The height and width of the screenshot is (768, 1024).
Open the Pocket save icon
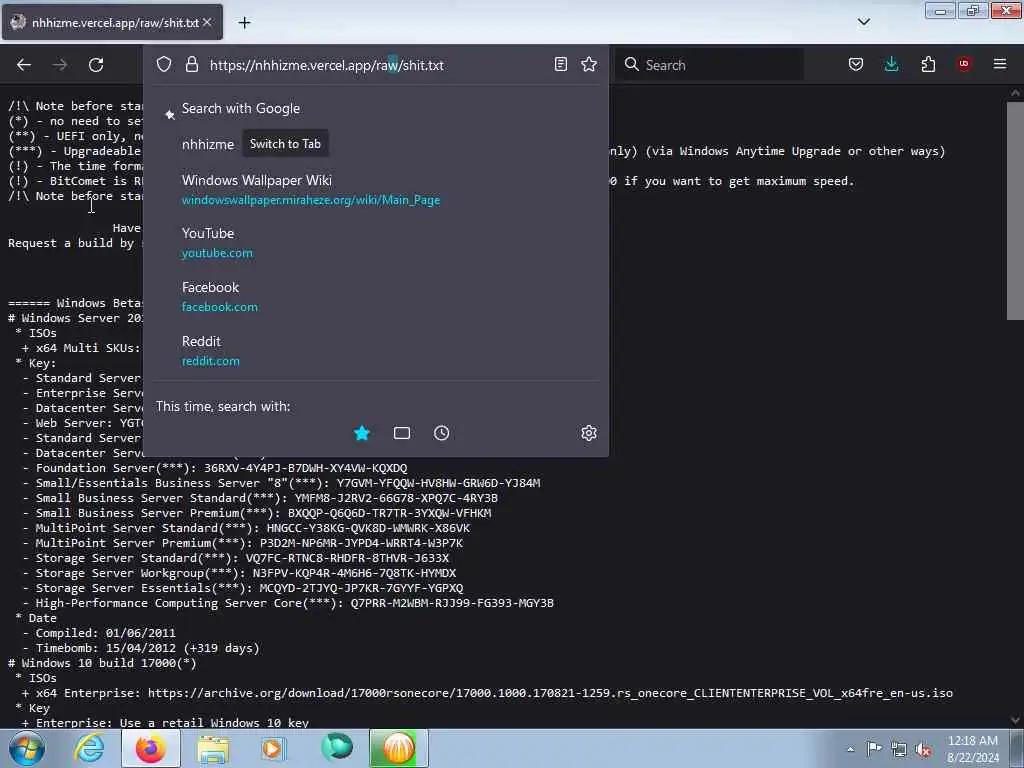coord(856,64)
